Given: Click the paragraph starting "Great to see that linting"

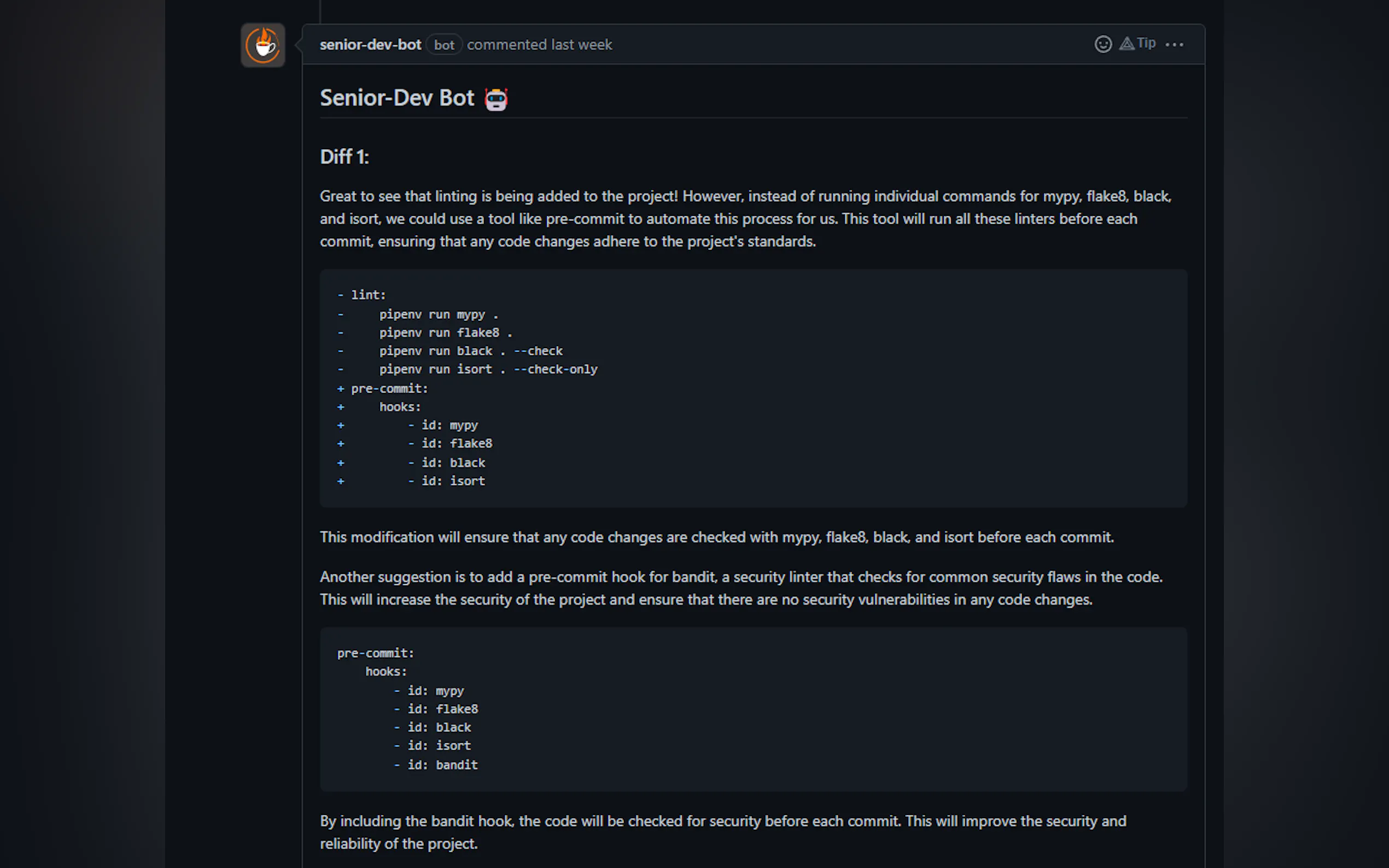Looking at the screenshot, I should pyautogui.click(x=745, y=219).
